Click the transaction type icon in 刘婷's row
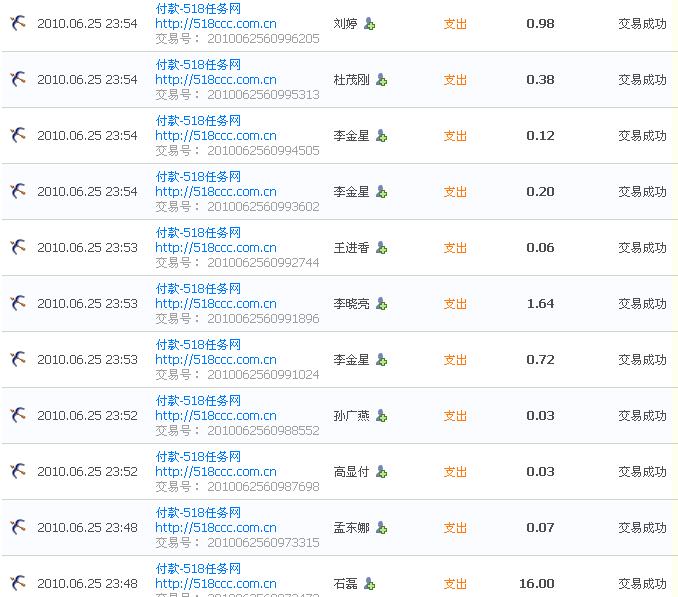Image resolution: width=678 pixels, height=597 pixels. point(17,23)
